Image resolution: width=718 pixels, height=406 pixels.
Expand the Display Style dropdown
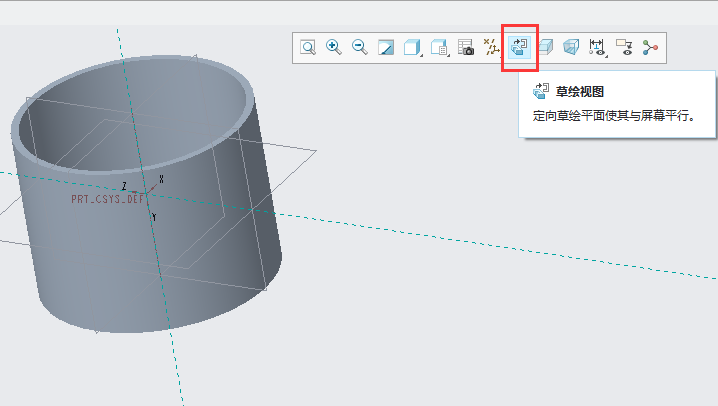click(x=412, y=47)
